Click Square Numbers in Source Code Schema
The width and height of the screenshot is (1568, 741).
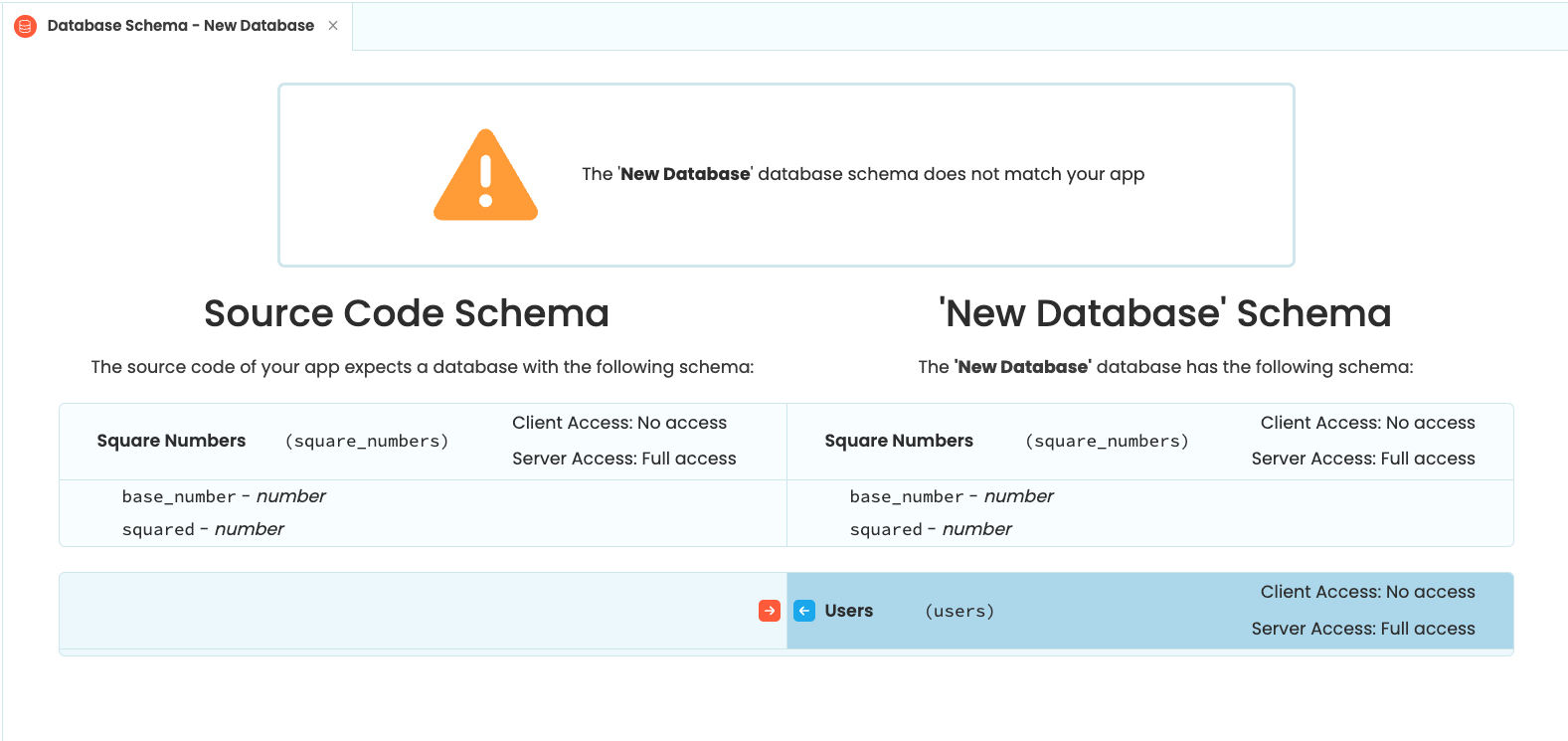[x=171, y=441]
